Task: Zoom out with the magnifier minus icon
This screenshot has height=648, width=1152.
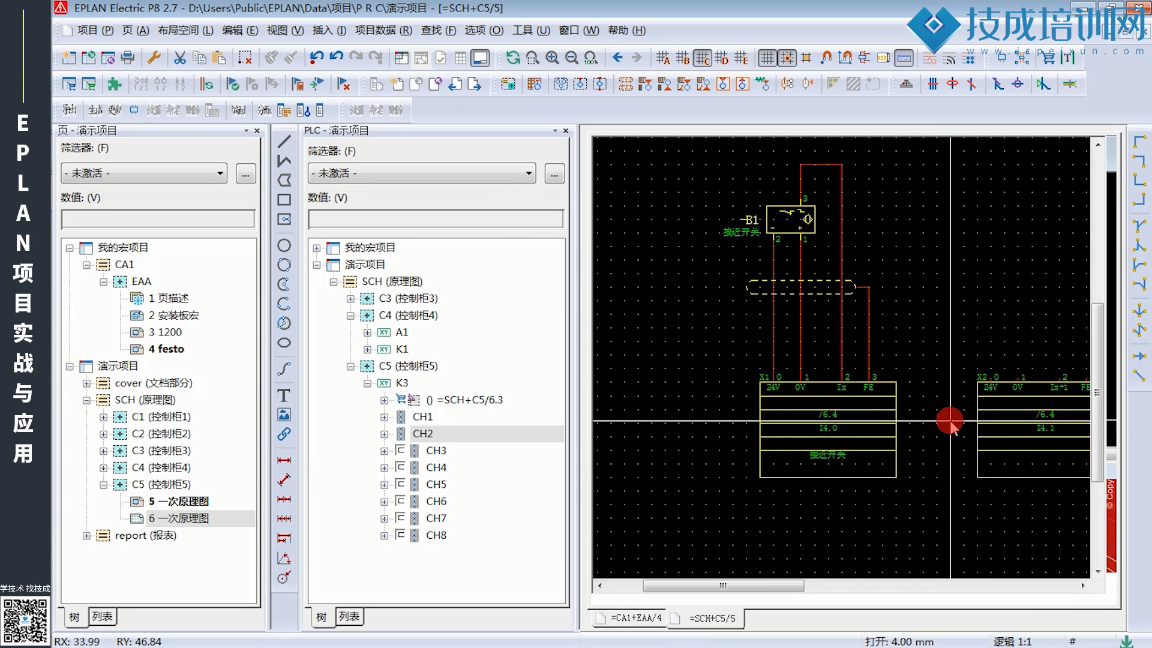Action: [x=571, y=57]
